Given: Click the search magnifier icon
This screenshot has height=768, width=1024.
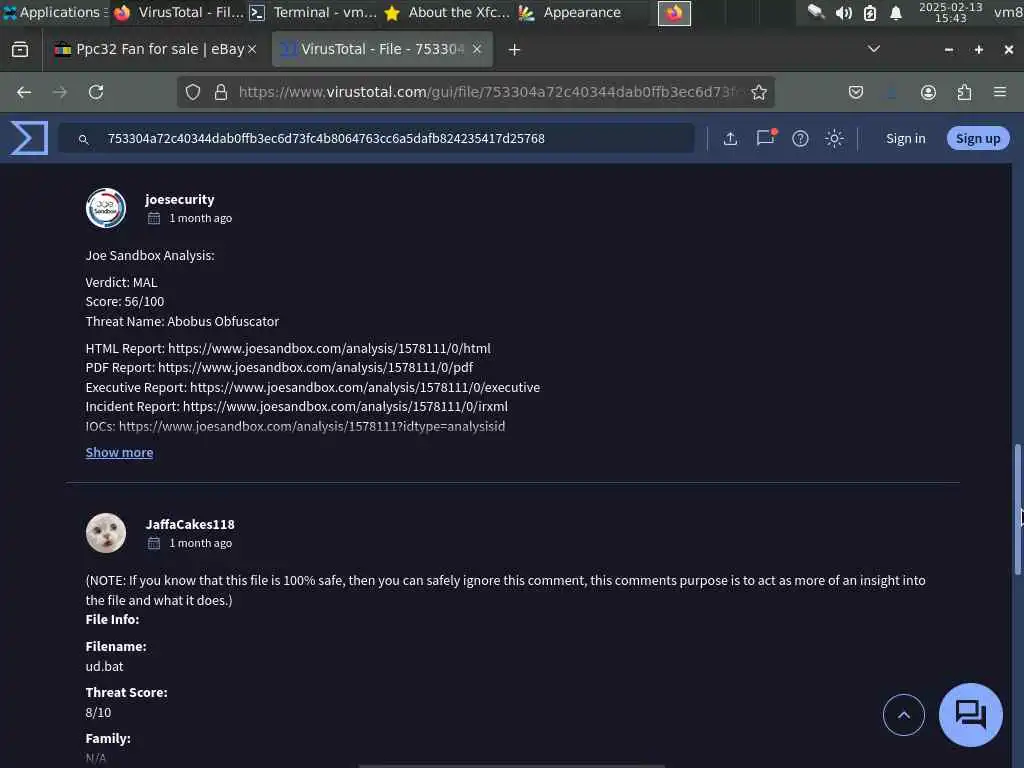Looking at the screenshot, I should [x=84, y=139].
